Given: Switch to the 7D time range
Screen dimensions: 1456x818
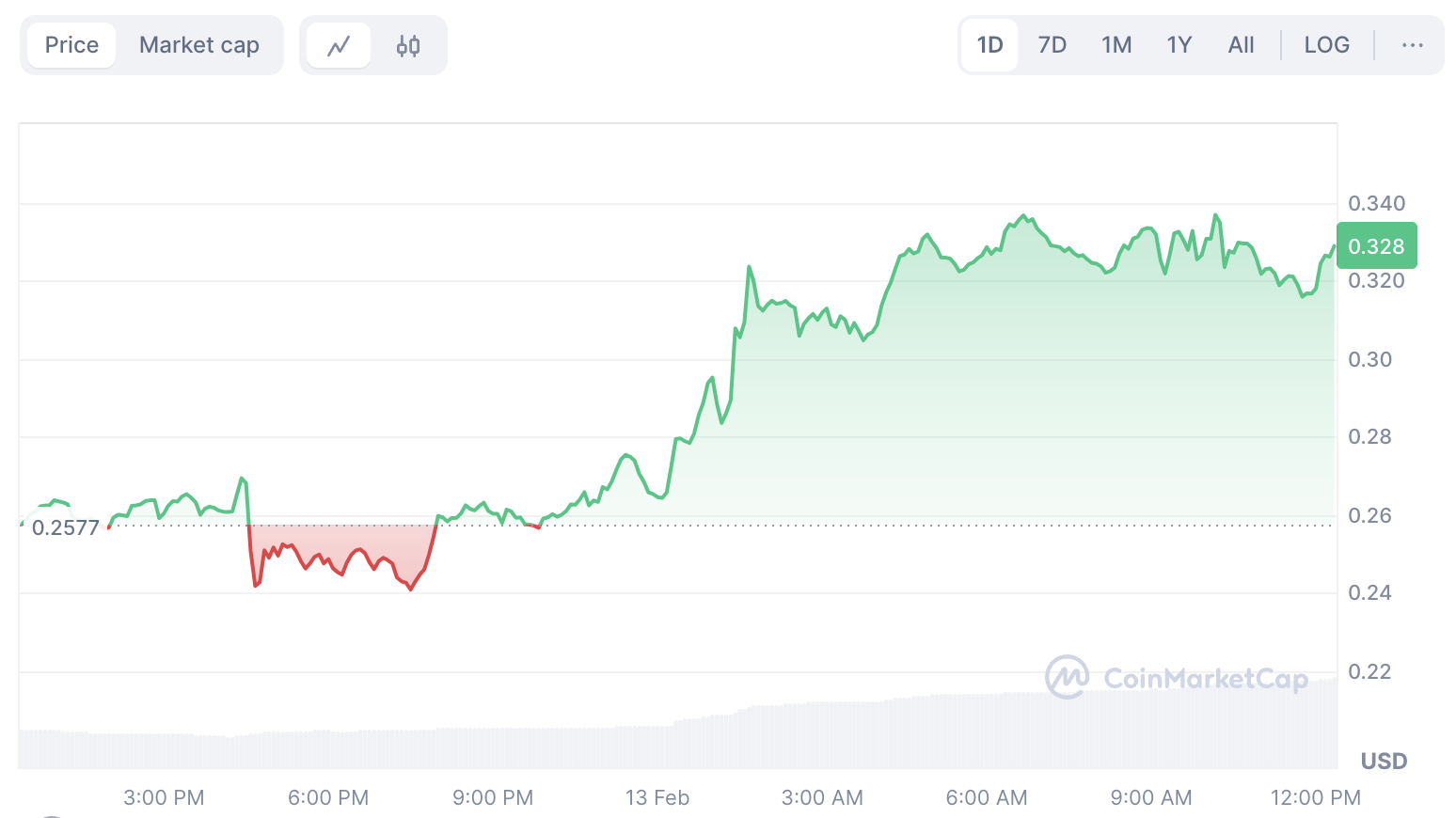Looking at the screenshot, I should pyautogui.click(x=1052, y=45).
